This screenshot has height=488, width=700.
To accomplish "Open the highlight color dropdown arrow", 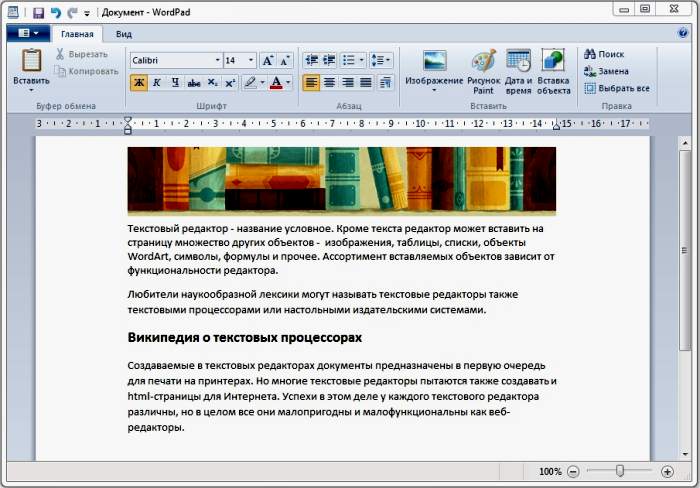I will point(262,83).
